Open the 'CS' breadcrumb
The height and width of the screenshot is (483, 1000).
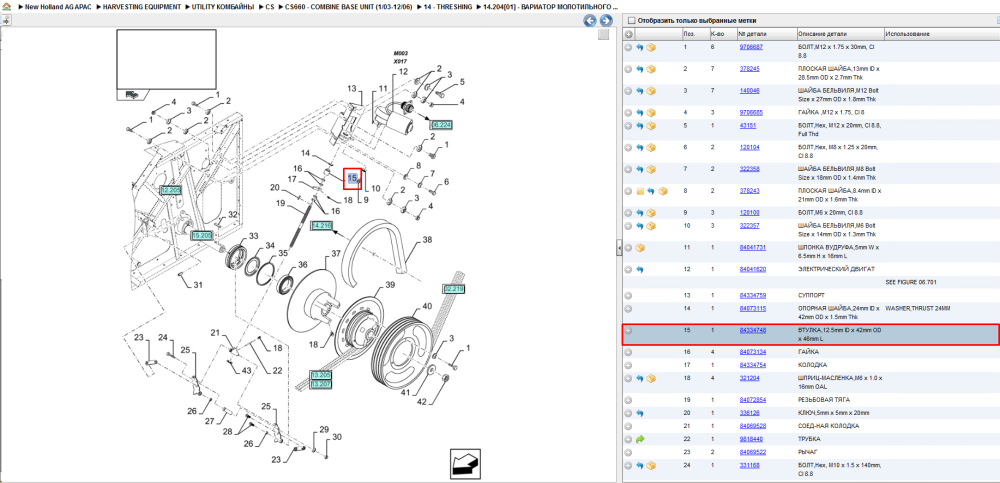tap(270, 6)
